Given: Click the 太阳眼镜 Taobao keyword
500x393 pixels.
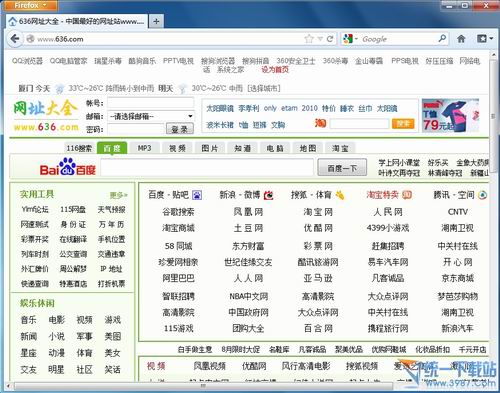Looking at the screenshot, I should (x=220, y=108).
